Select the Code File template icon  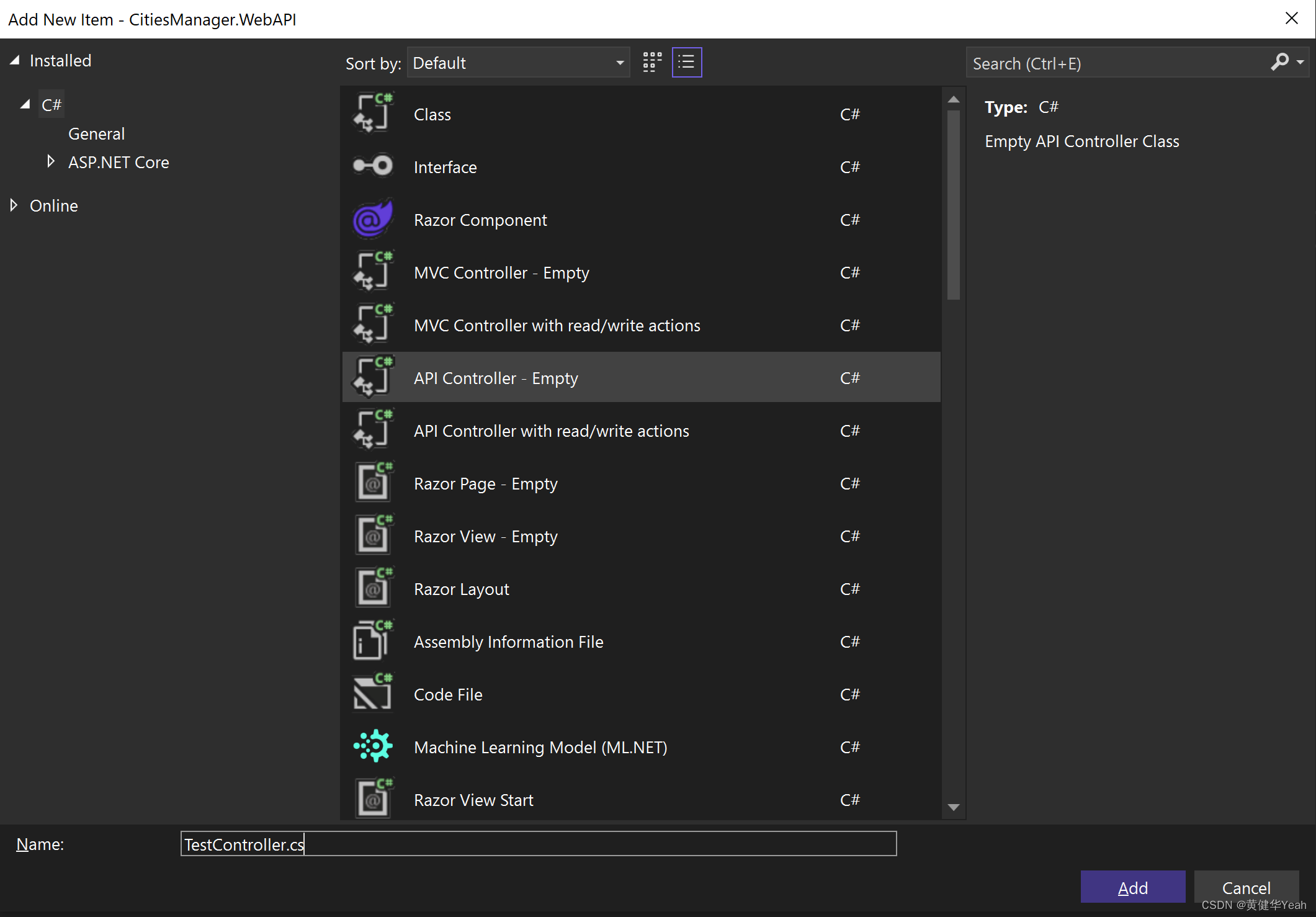tap(372, 694)
